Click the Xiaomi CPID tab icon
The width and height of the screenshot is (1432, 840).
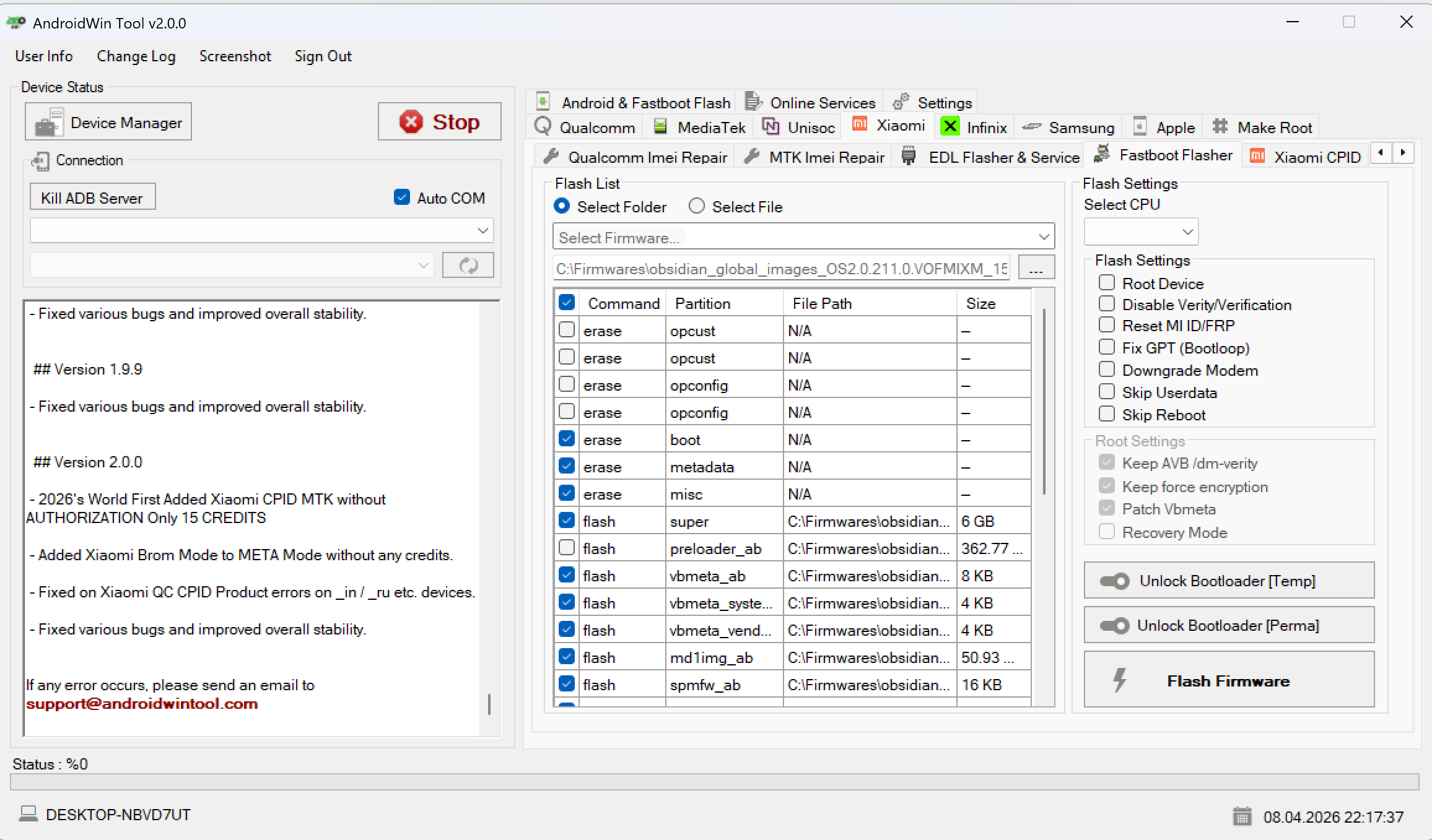1257,156
